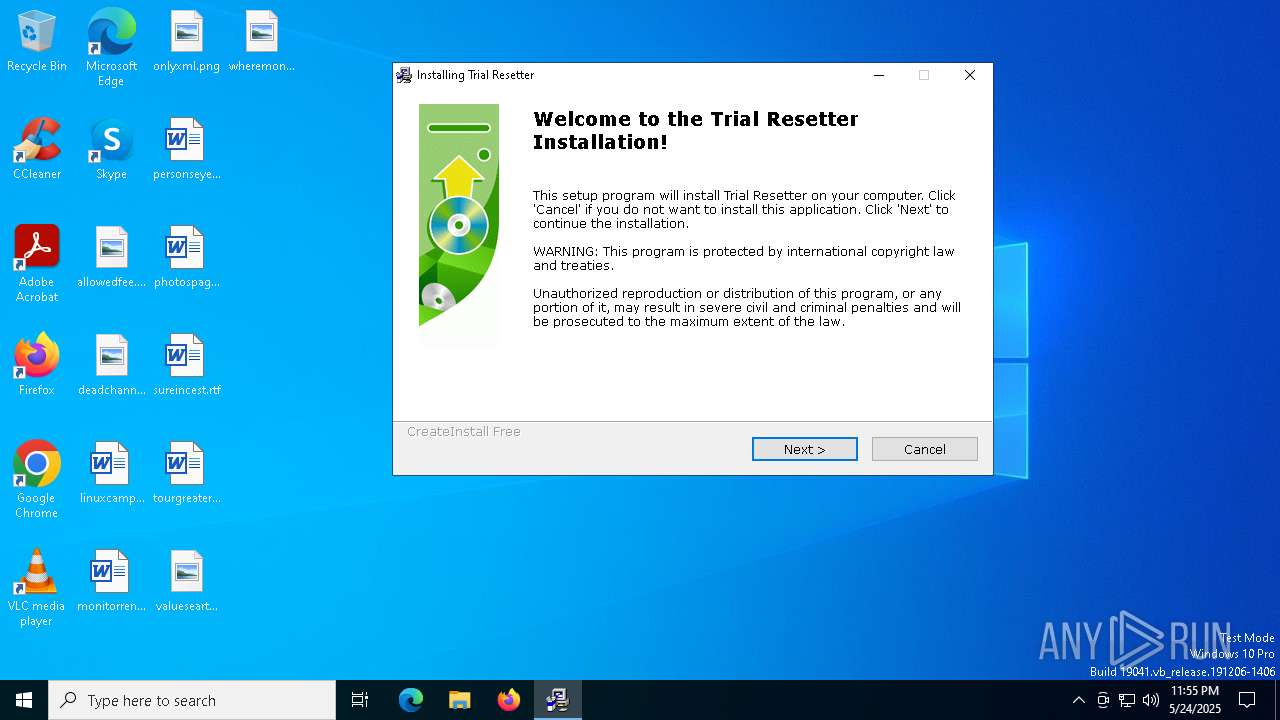Open the Recycle Bin desktop icon
The width and height of the screenshot is (1280, 720).
[37, 42]
